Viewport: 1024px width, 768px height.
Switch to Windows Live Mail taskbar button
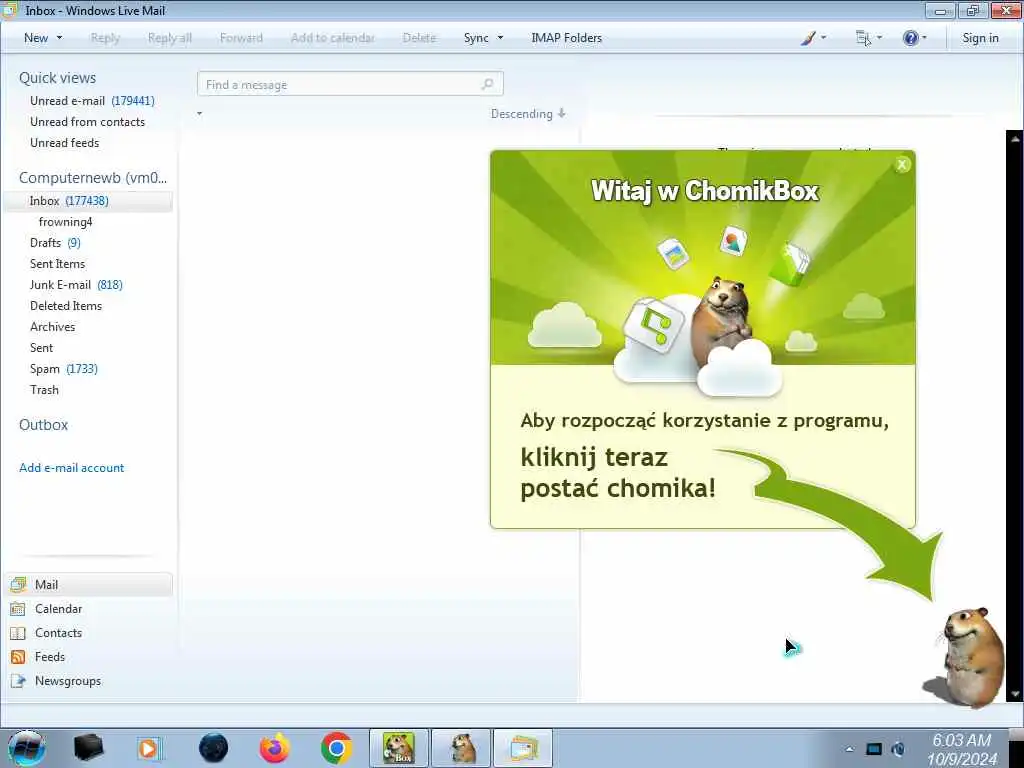523,748
